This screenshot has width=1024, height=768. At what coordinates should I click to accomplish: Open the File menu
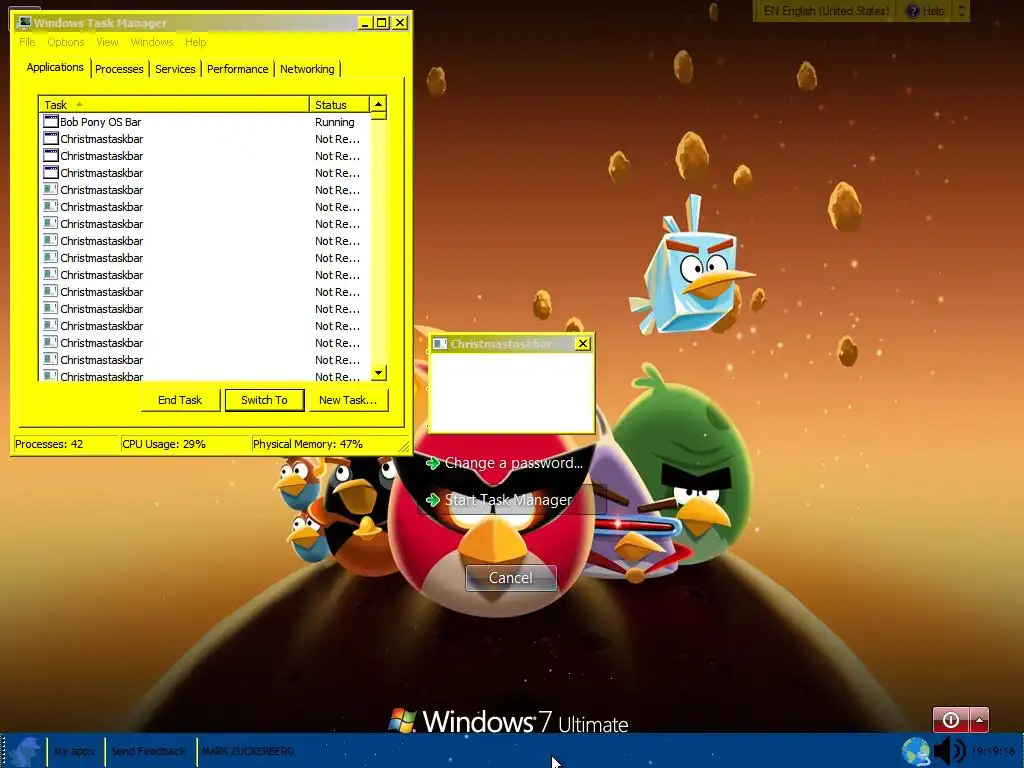[27, 42]
